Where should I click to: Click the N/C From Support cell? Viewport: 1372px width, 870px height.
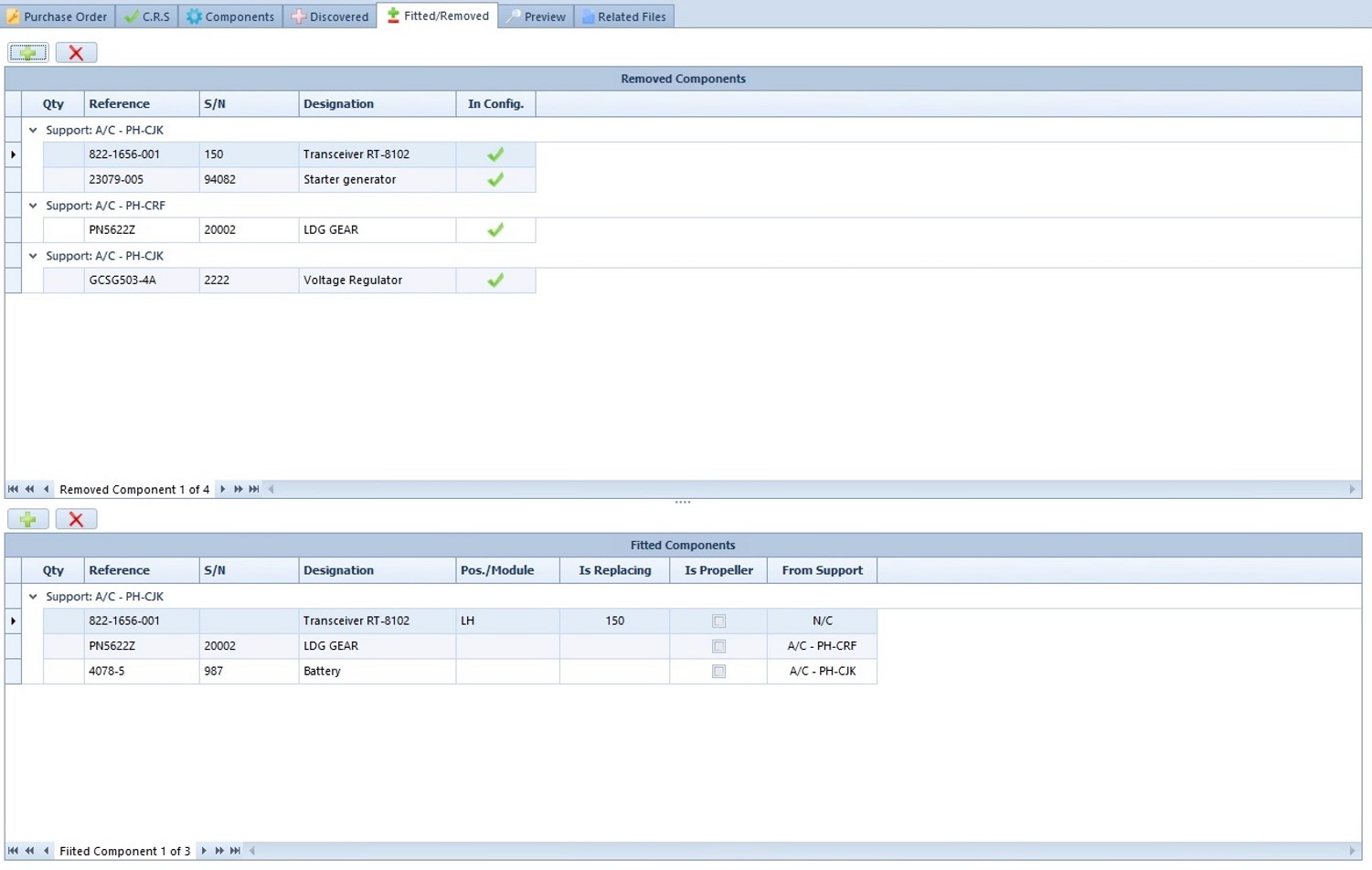[822, 621]
